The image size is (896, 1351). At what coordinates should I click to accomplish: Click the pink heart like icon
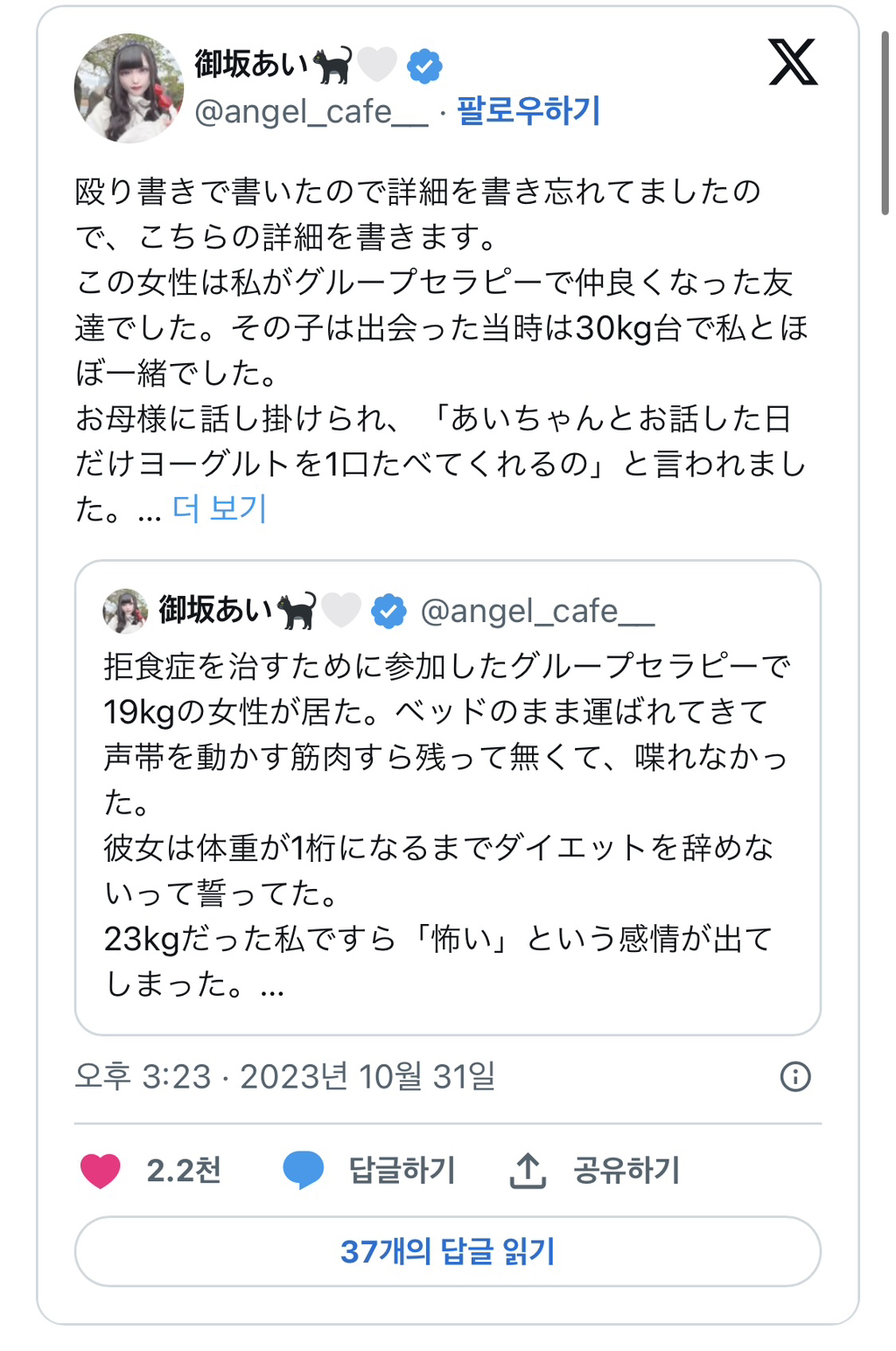point(101,1171)
